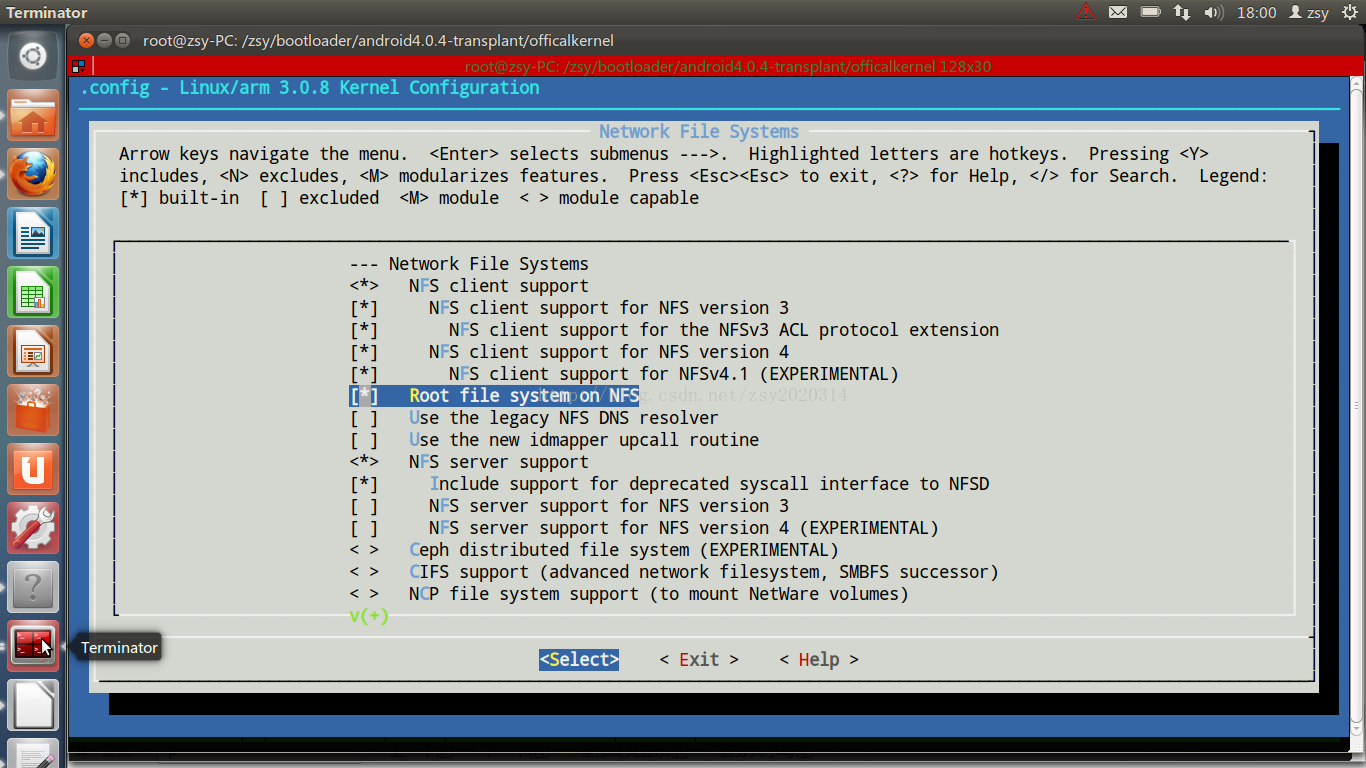Select NCP file system support option
The image size is (1366, 768).
[629, 594]
